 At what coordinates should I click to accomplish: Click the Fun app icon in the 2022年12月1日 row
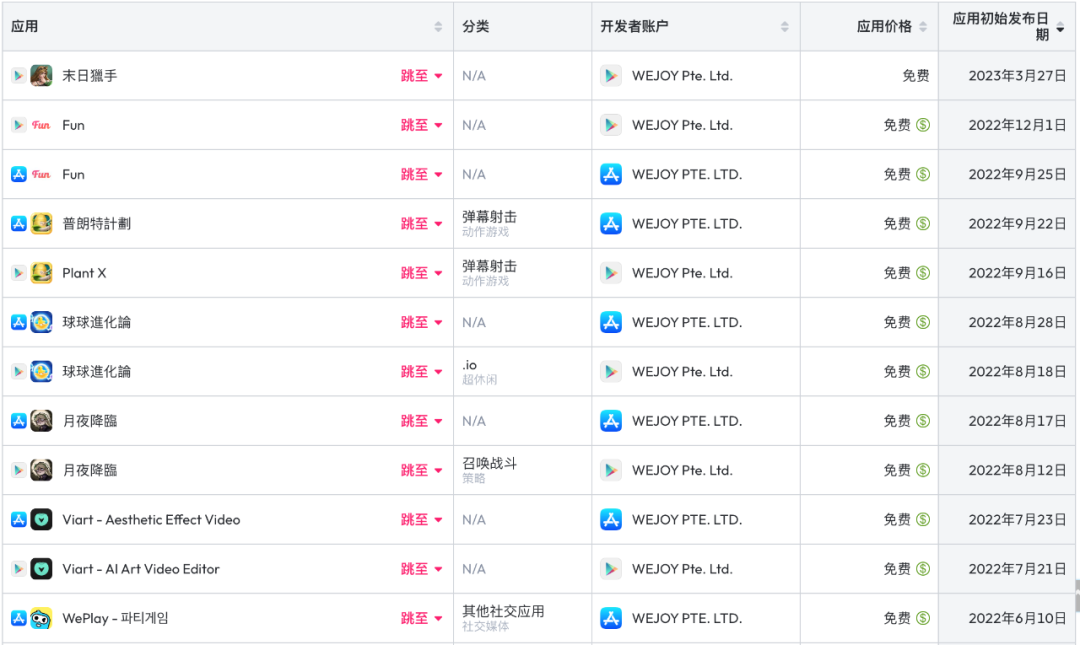coord(41,125)
